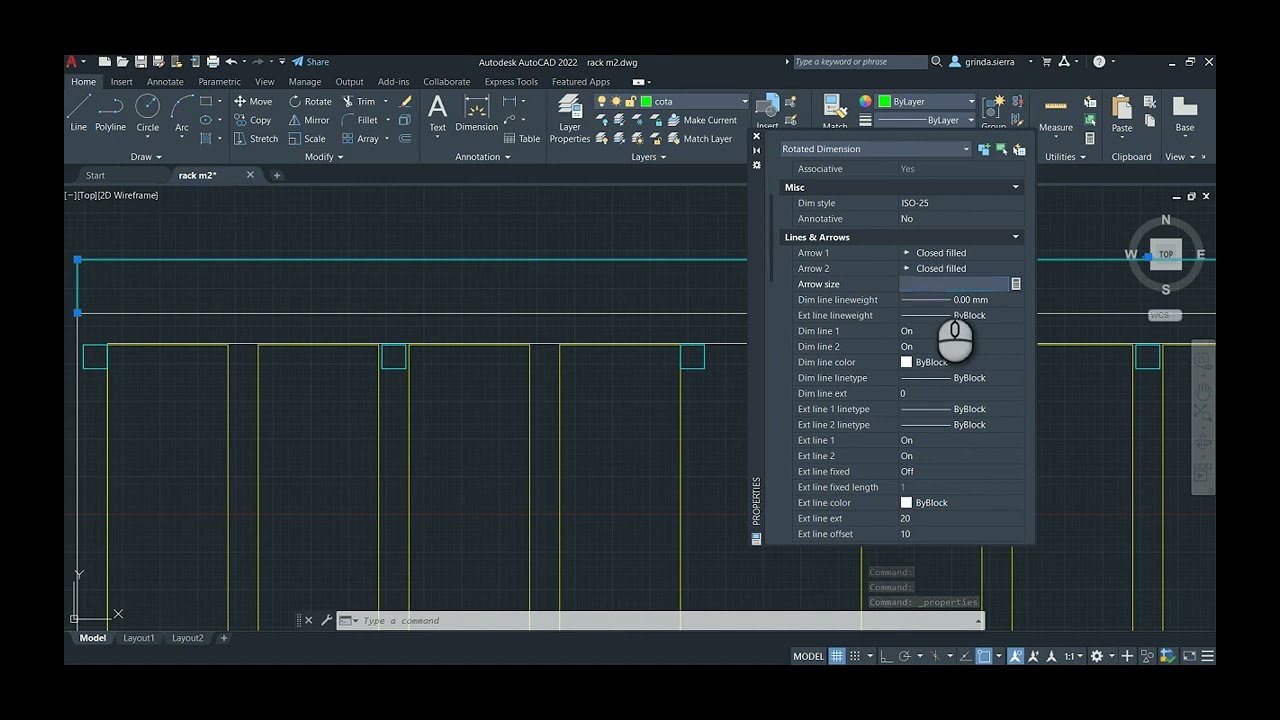Viewport: 1280px width, 720px height.
Task: Click the Quick Select icon in Properties palette
Action: [1020, 149]
